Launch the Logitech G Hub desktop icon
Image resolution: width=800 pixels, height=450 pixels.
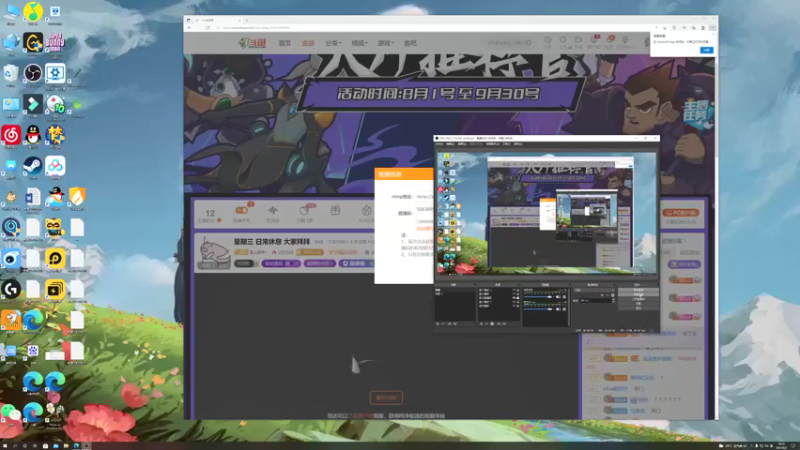[x=11, y=289]
